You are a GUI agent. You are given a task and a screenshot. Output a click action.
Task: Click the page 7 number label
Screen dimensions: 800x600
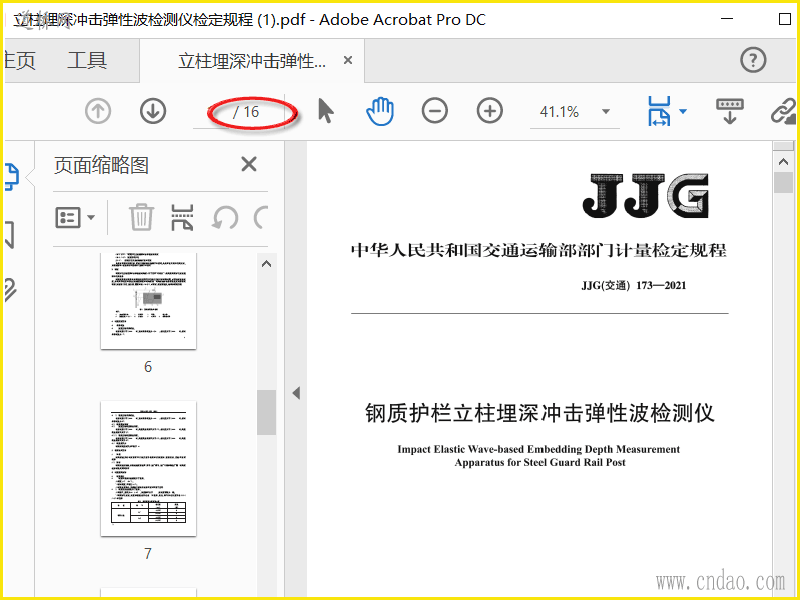click(148, 553)
